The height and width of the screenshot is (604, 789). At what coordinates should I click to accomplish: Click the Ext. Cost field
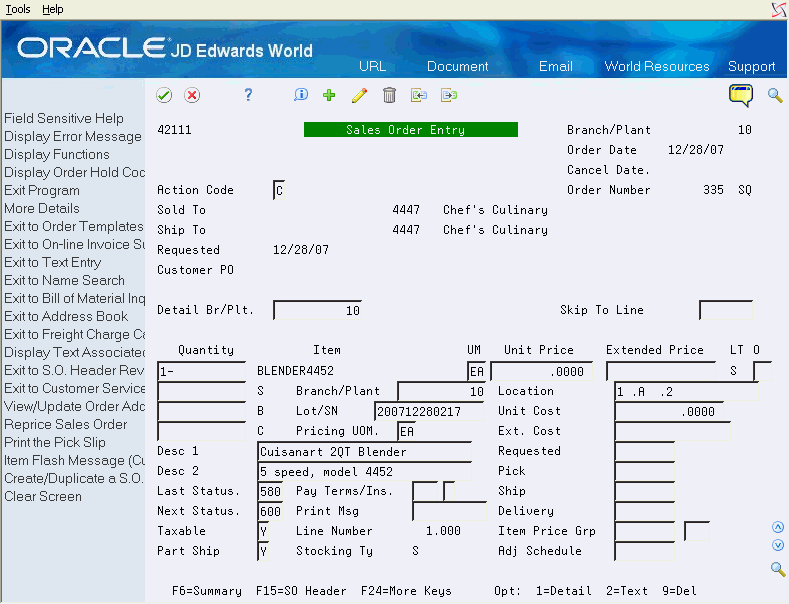(x=672, y=431)
